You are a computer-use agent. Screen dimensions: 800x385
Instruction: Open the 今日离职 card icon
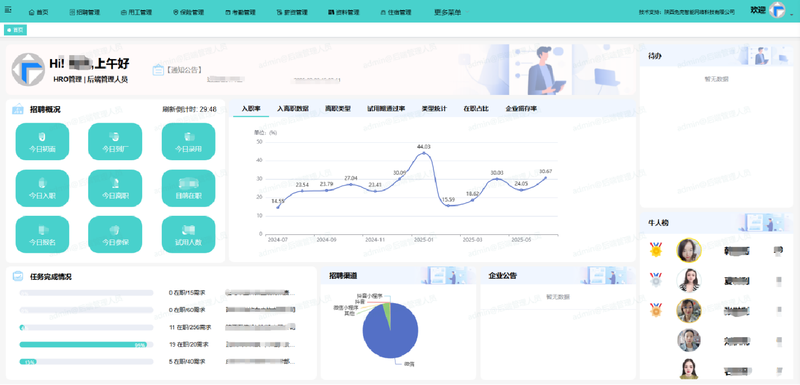point(115,183)
